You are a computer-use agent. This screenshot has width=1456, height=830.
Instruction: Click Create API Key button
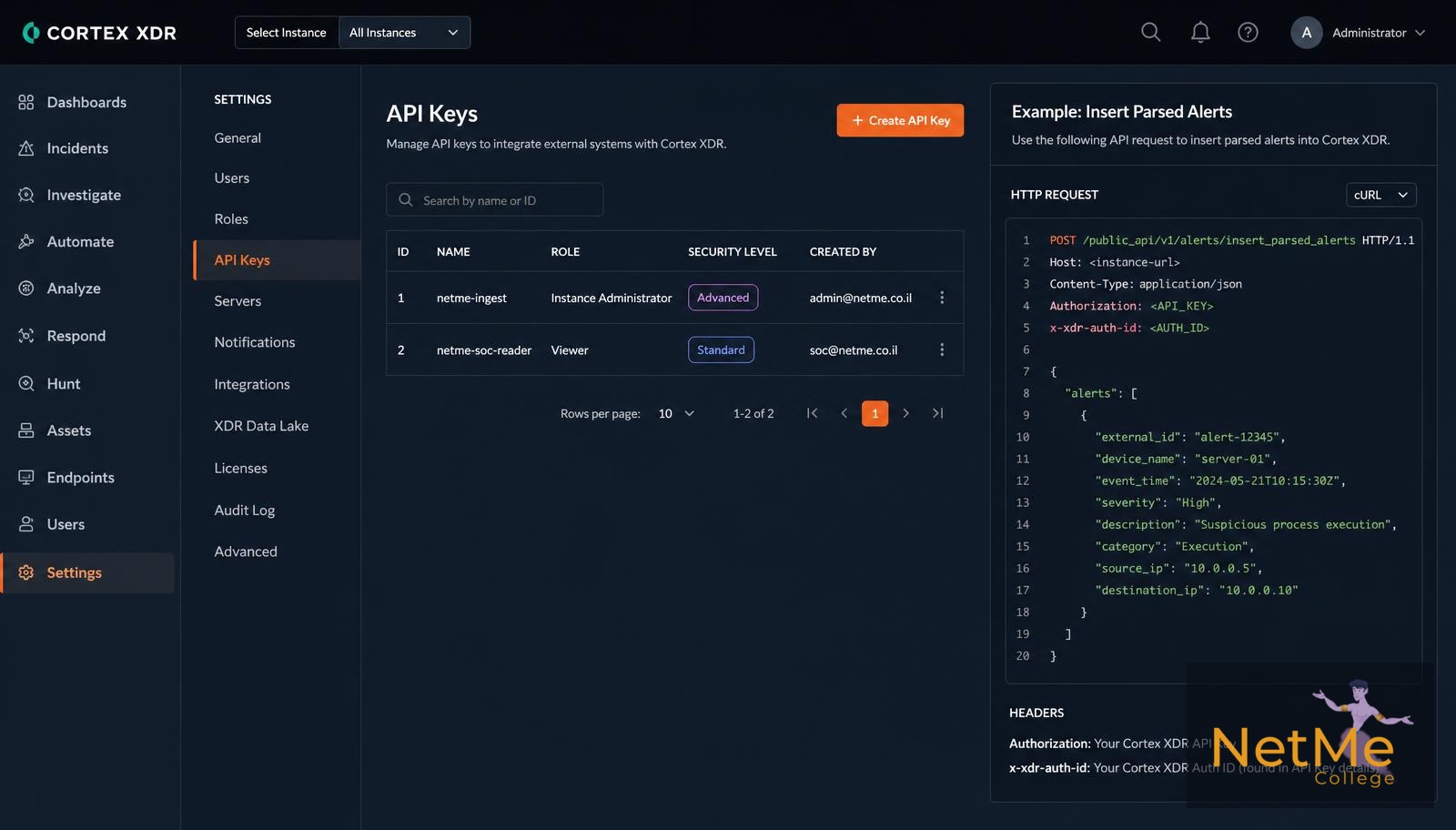(x=900, y=120)
